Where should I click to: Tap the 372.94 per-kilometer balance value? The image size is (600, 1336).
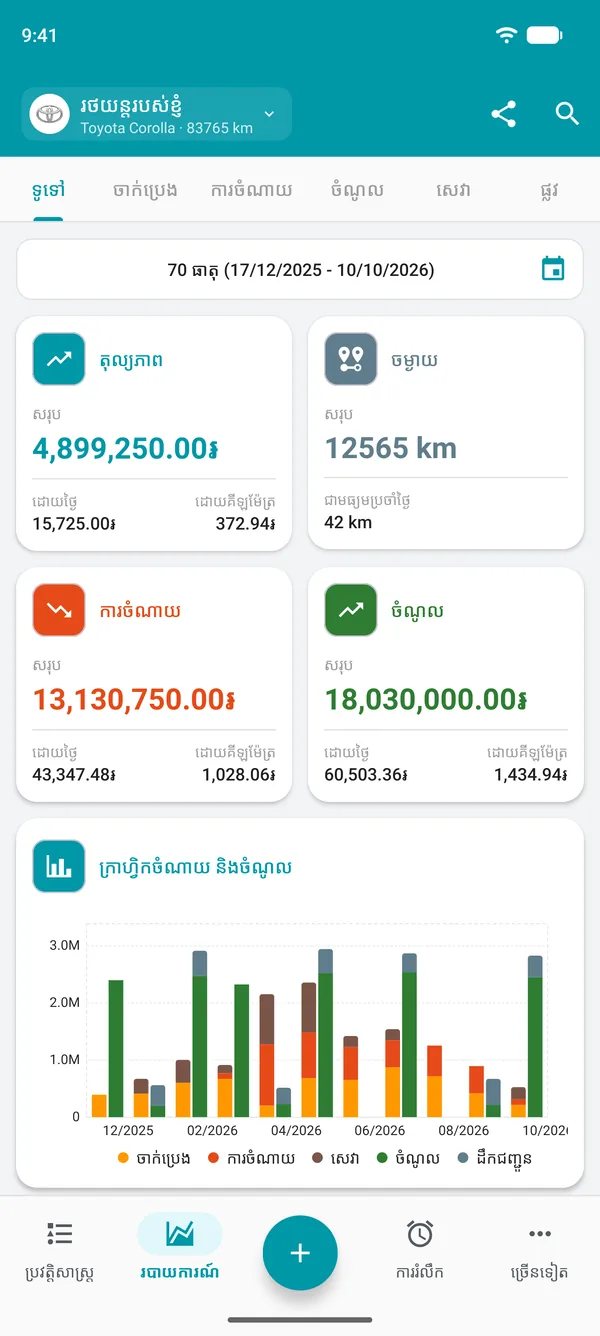click(x=246, y=522)
